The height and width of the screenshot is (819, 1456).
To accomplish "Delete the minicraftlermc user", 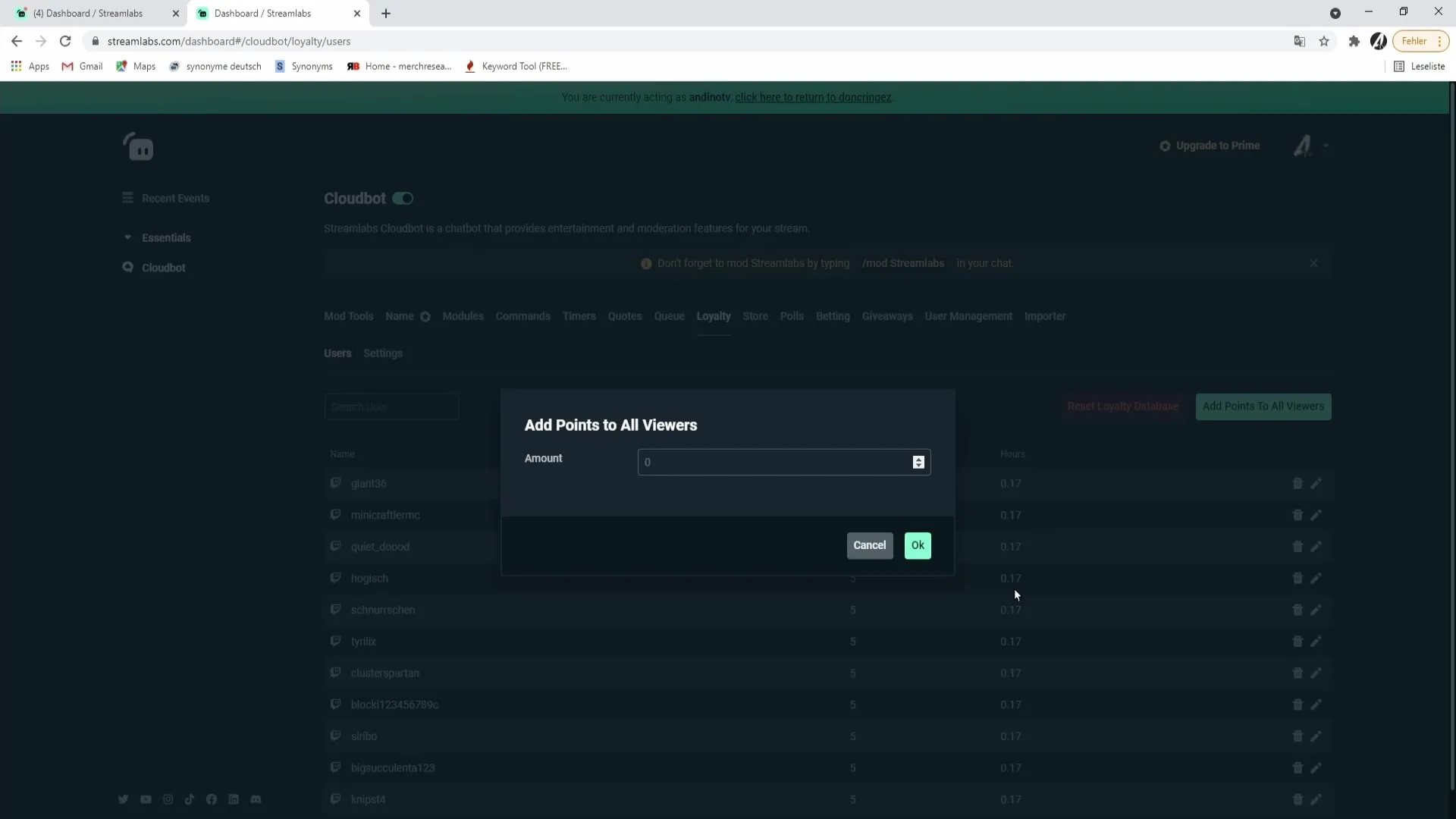I will tap(1298, 515).
